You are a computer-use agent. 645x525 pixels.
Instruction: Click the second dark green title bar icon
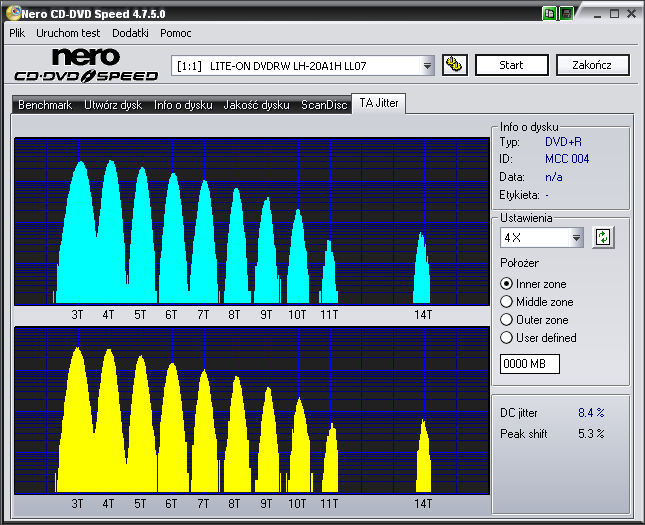click(x=566, y=13)
